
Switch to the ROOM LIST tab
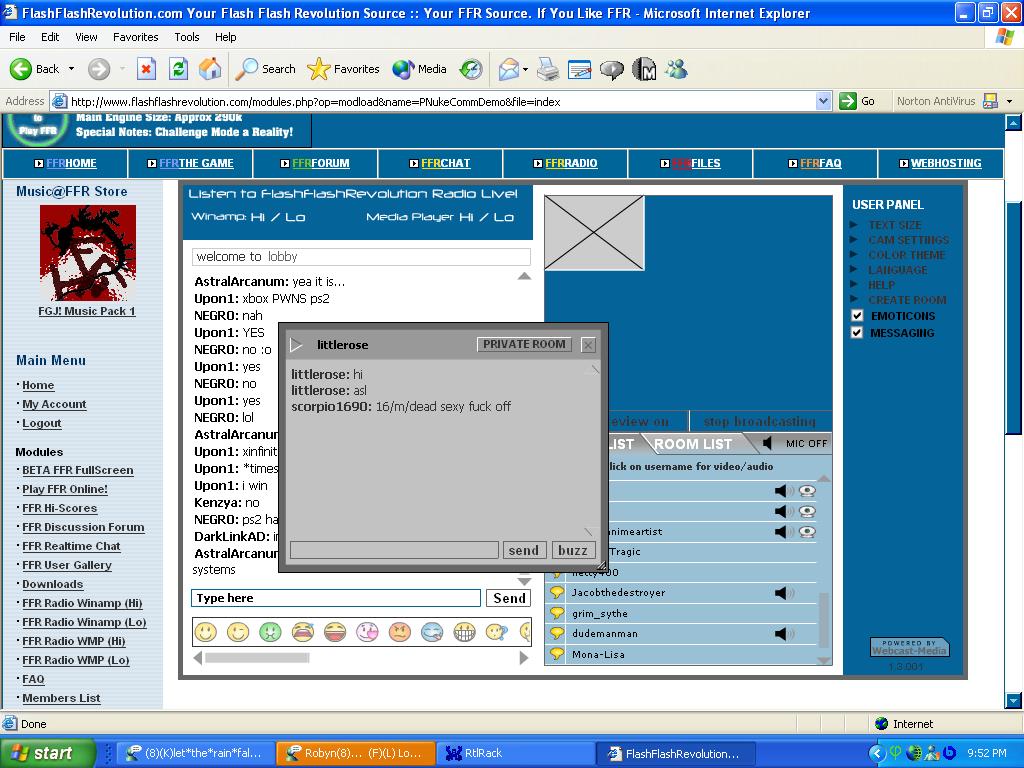pos(693,444)
